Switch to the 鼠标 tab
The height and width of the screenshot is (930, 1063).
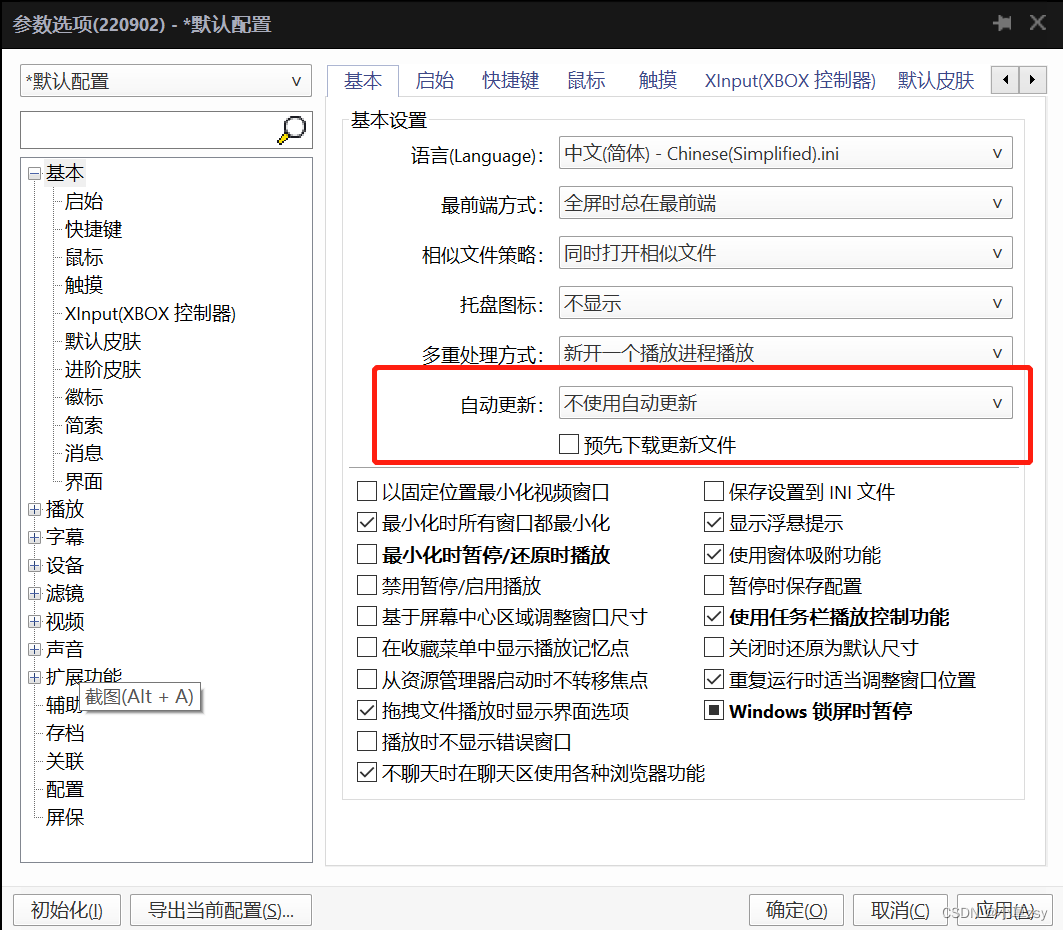pyautogui.click(x=586, y=80)
